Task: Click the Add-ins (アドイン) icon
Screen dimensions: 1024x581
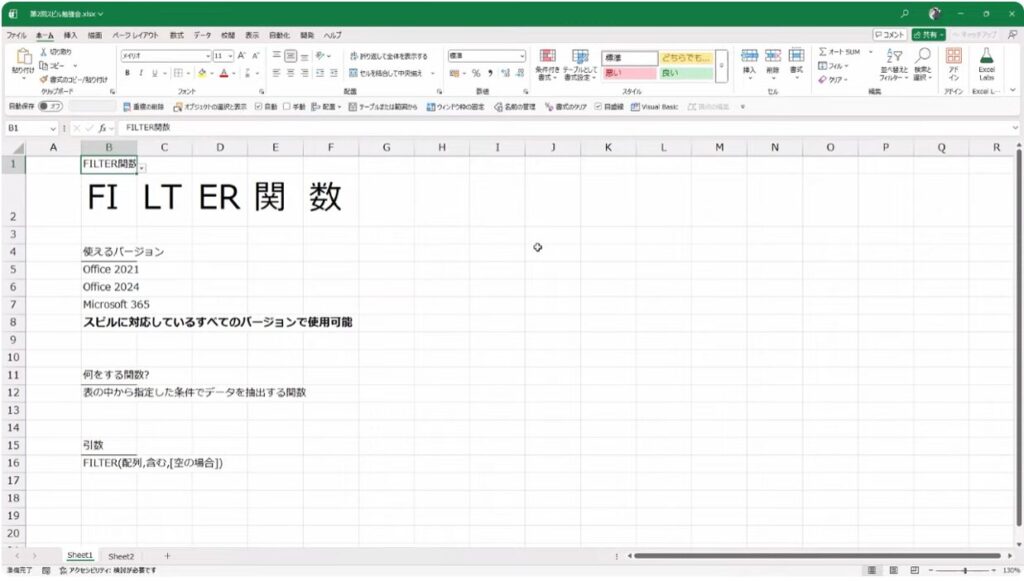Action: 953,62
